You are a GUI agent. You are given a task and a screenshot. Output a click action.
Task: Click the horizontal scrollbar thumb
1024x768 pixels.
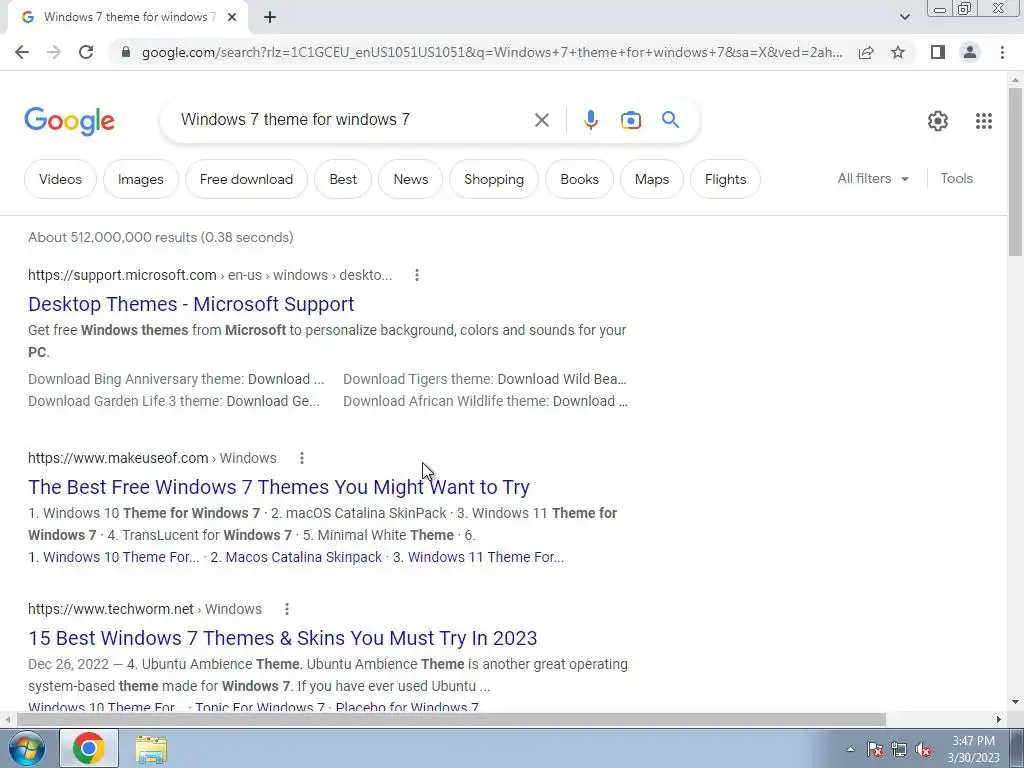tap(451, 720)
